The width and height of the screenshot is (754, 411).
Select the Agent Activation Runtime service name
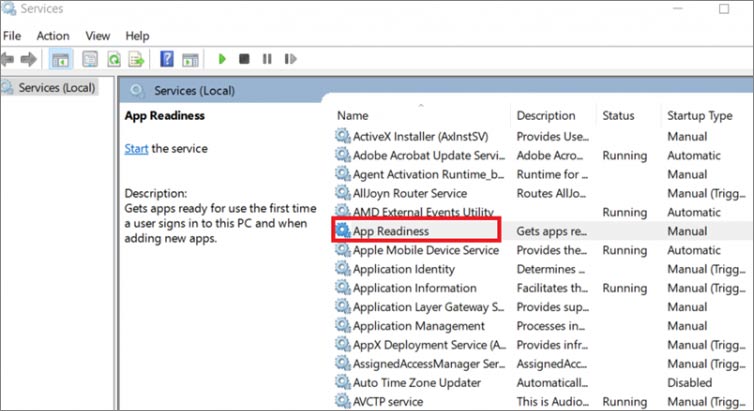pyautogui.click(x=428, y=174)
